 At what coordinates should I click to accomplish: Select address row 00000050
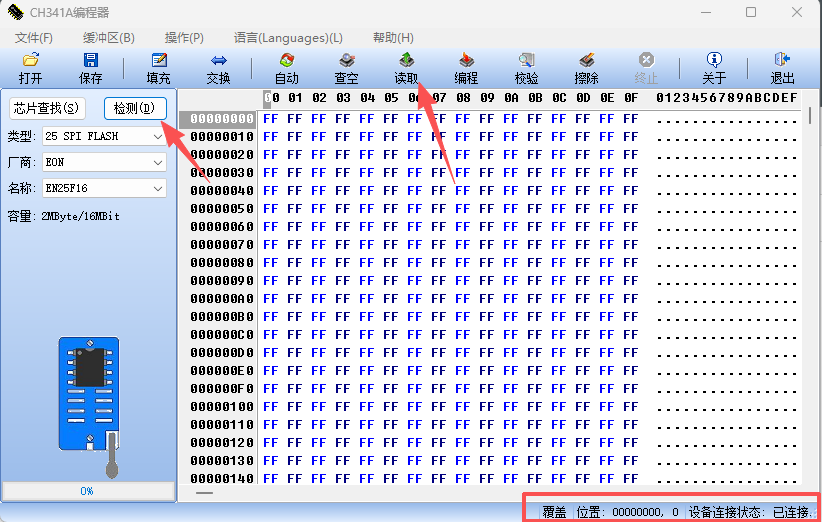(x=222, y=209)
